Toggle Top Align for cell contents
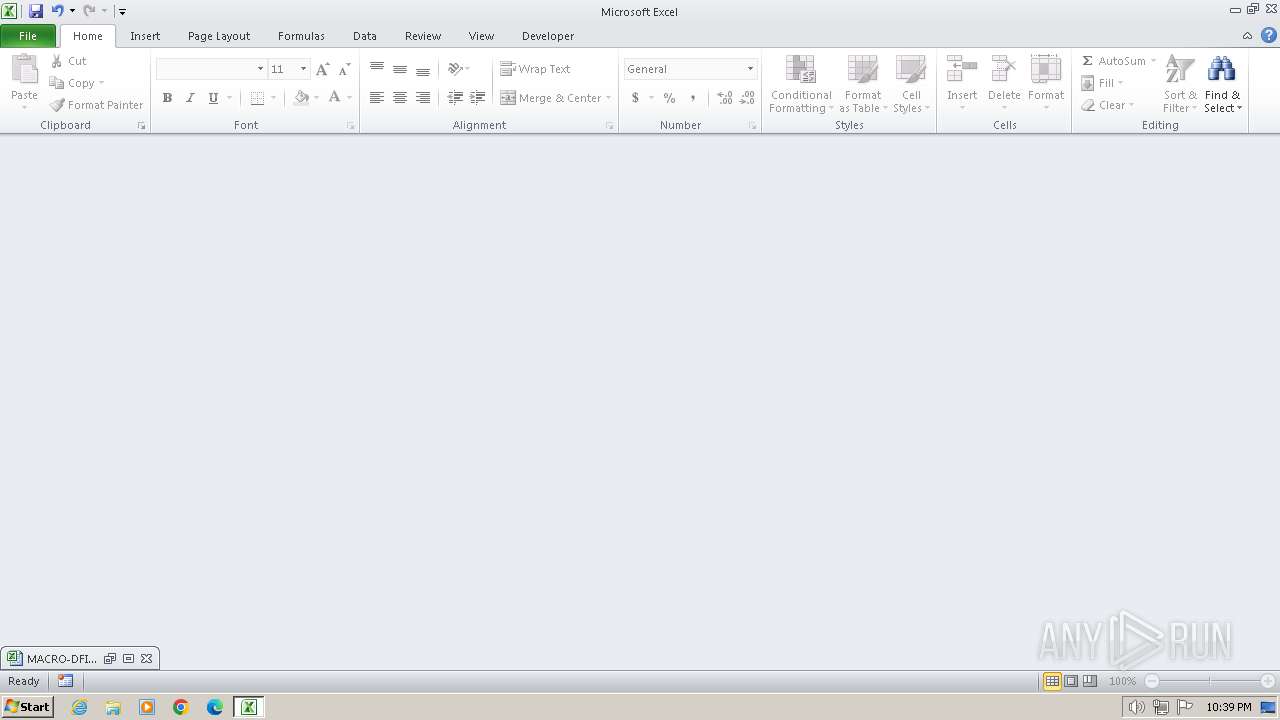The height and width of the screenshot is (720, 1280). (x=377, y=69)
